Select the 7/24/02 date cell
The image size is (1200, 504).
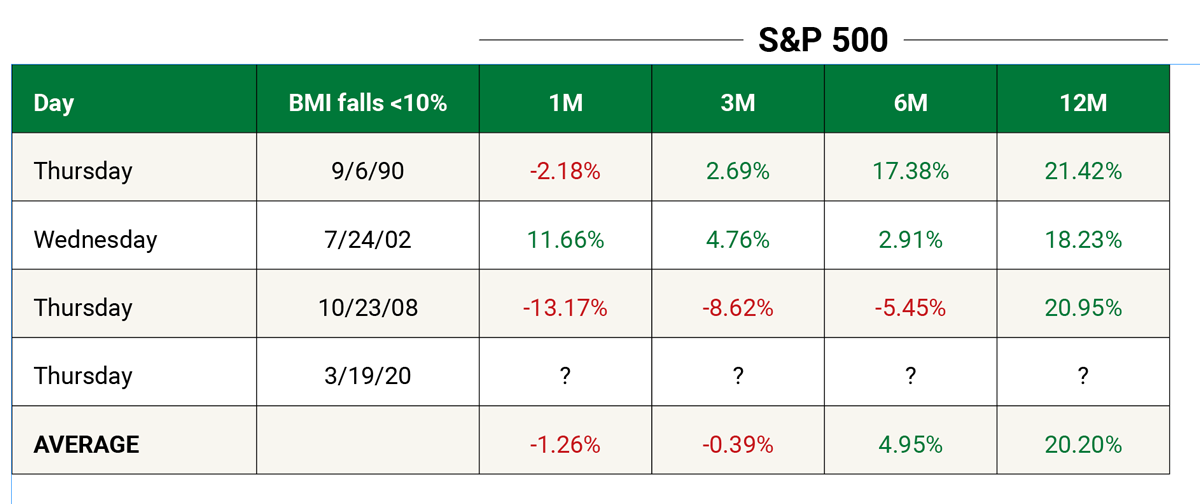pos(368,240)
